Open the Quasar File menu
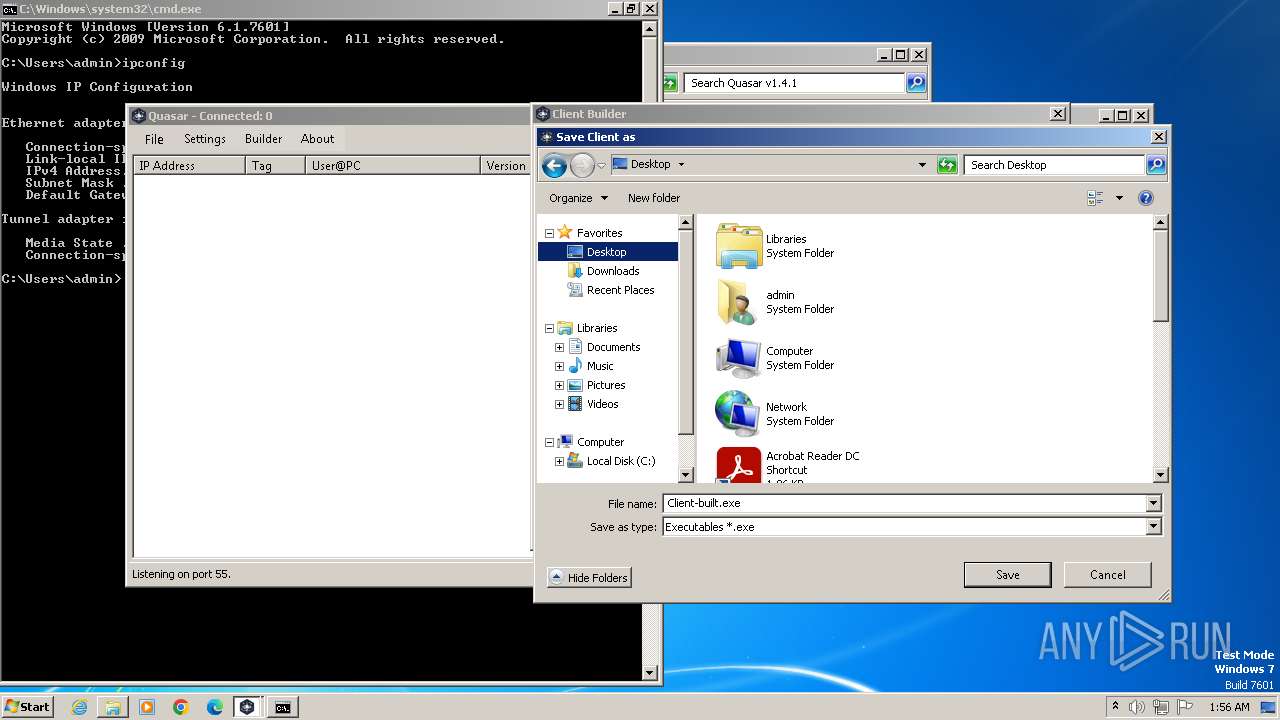The width and height of the screenshot is (1280, 720). click(x=154, y=139)
